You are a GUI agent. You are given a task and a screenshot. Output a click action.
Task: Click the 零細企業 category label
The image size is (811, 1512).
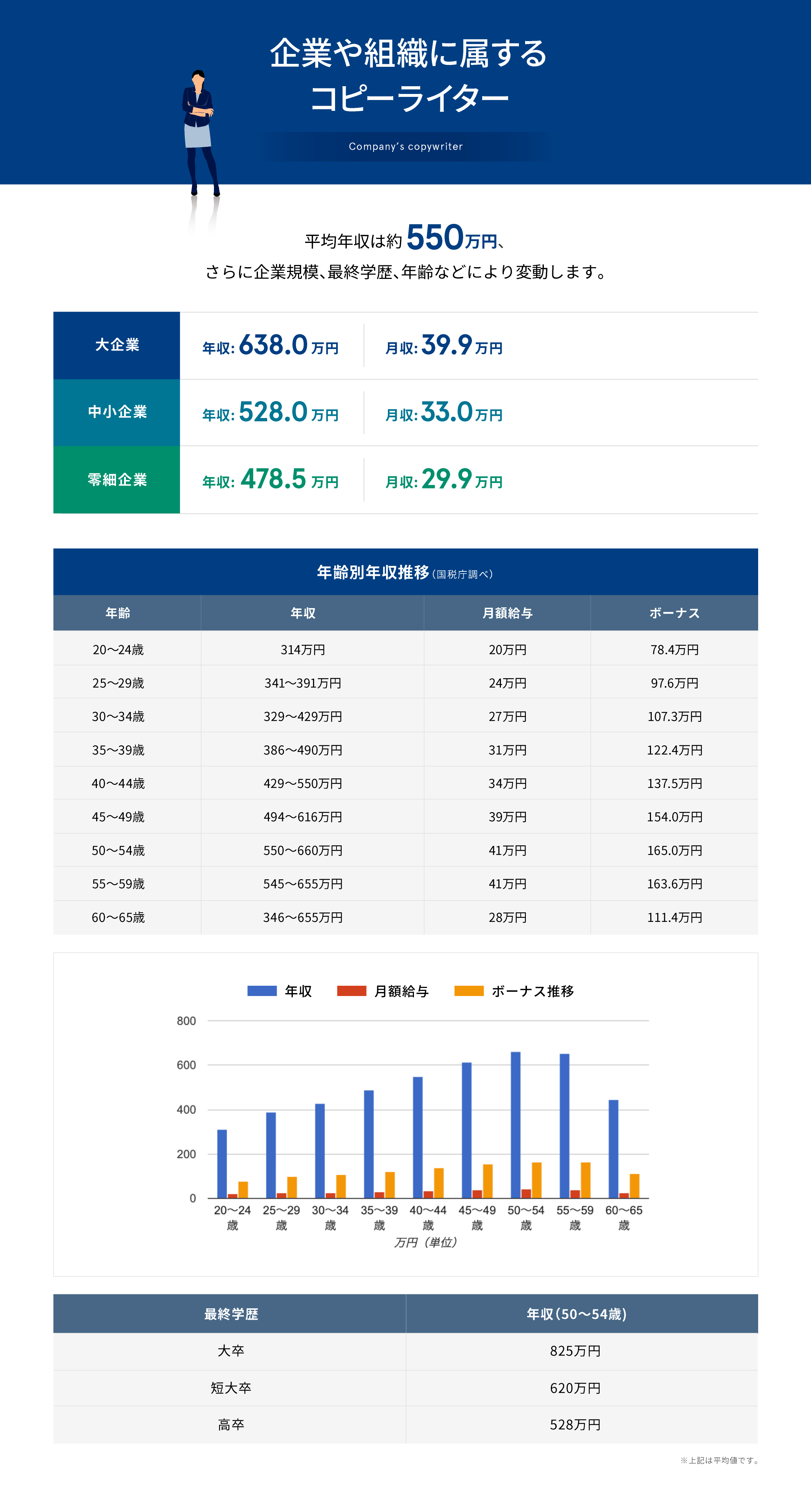click(x=117, y=480)
